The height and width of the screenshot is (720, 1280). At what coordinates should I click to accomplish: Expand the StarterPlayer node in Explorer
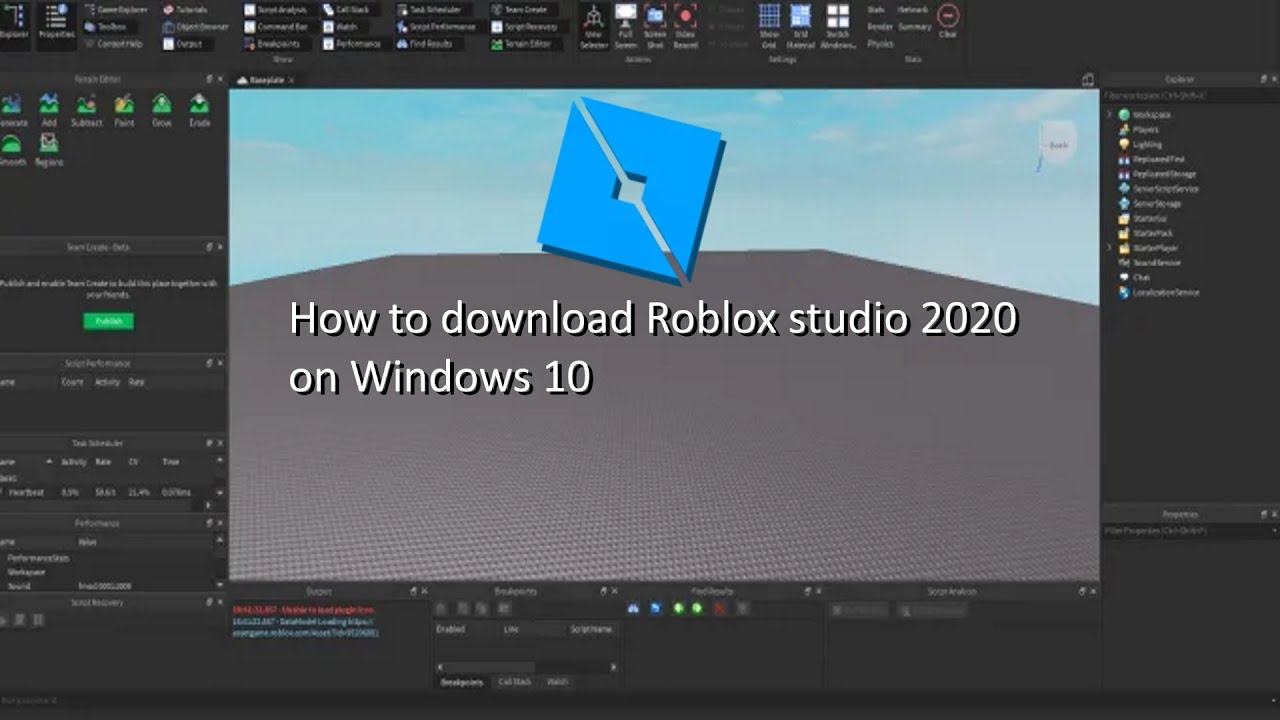[x=1110, y=248]
